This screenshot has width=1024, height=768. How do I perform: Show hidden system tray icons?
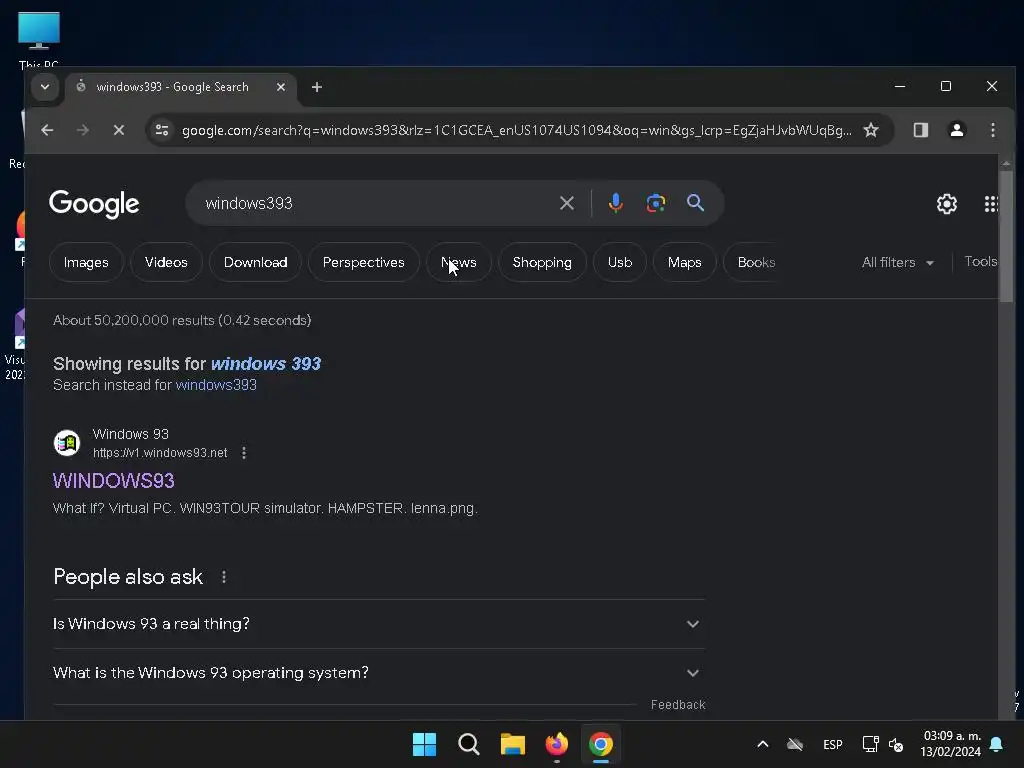coord(762,744)
